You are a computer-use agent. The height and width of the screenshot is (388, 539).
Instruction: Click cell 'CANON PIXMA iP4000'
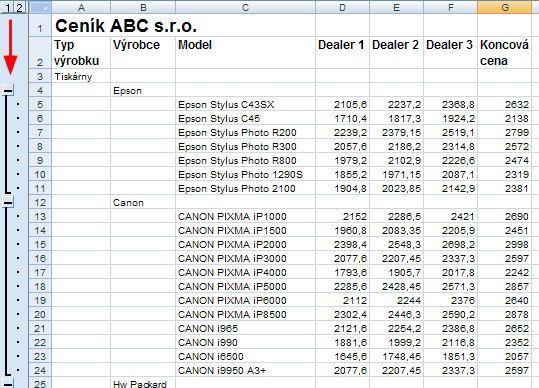click(x=245, y=273)
